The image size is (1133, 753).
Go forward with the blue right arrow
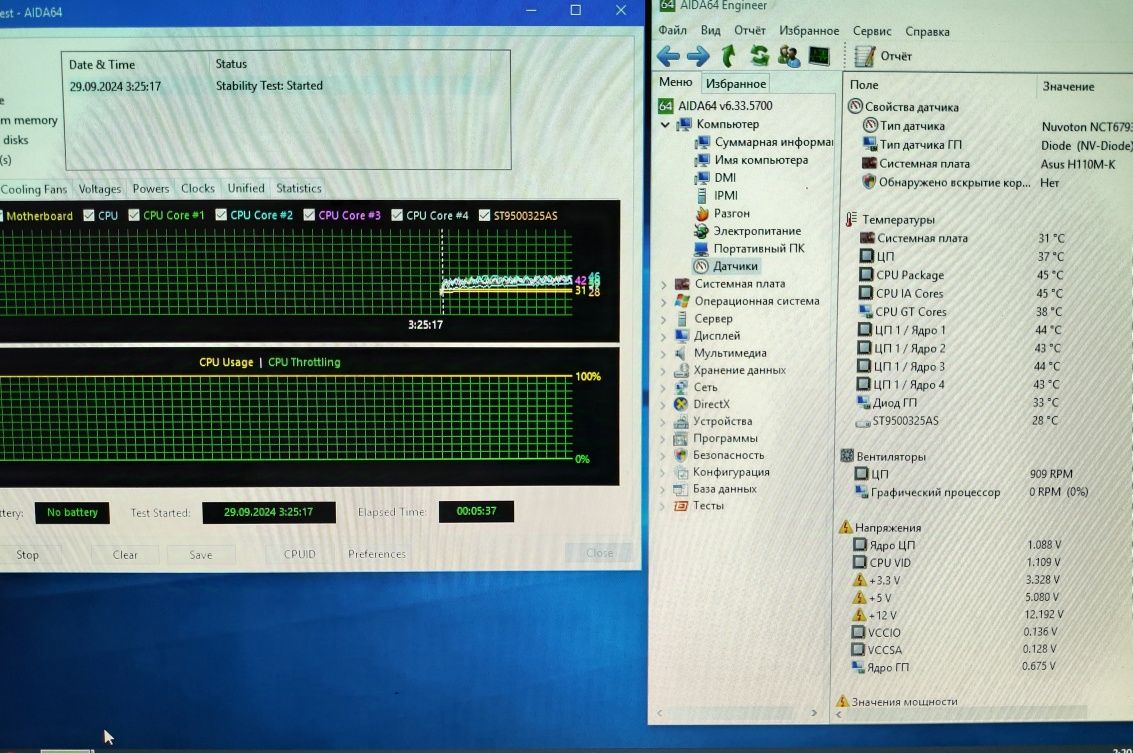(698, 56)
